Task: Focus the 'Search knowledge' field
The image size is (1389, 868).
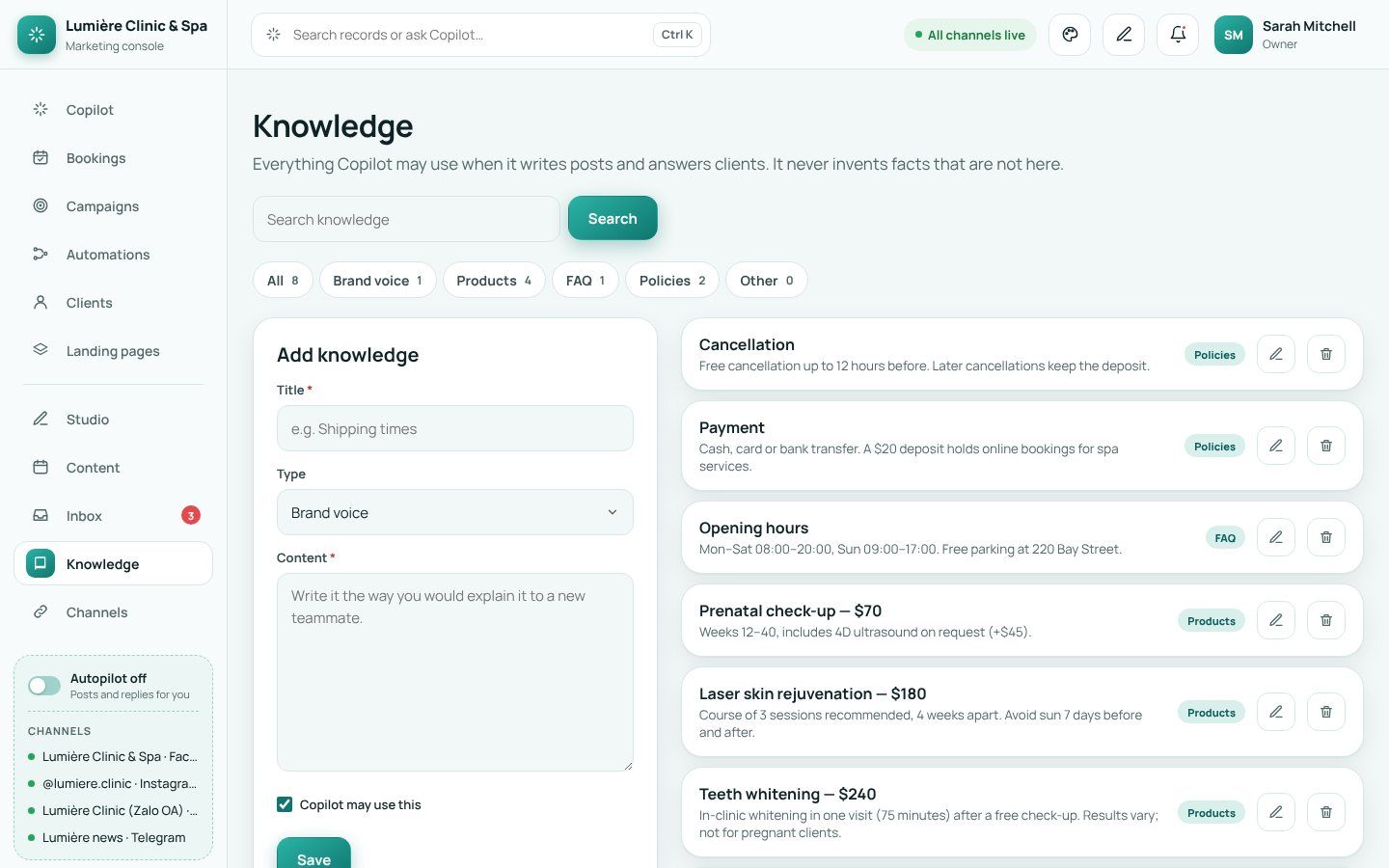Action: coord(406,219)
